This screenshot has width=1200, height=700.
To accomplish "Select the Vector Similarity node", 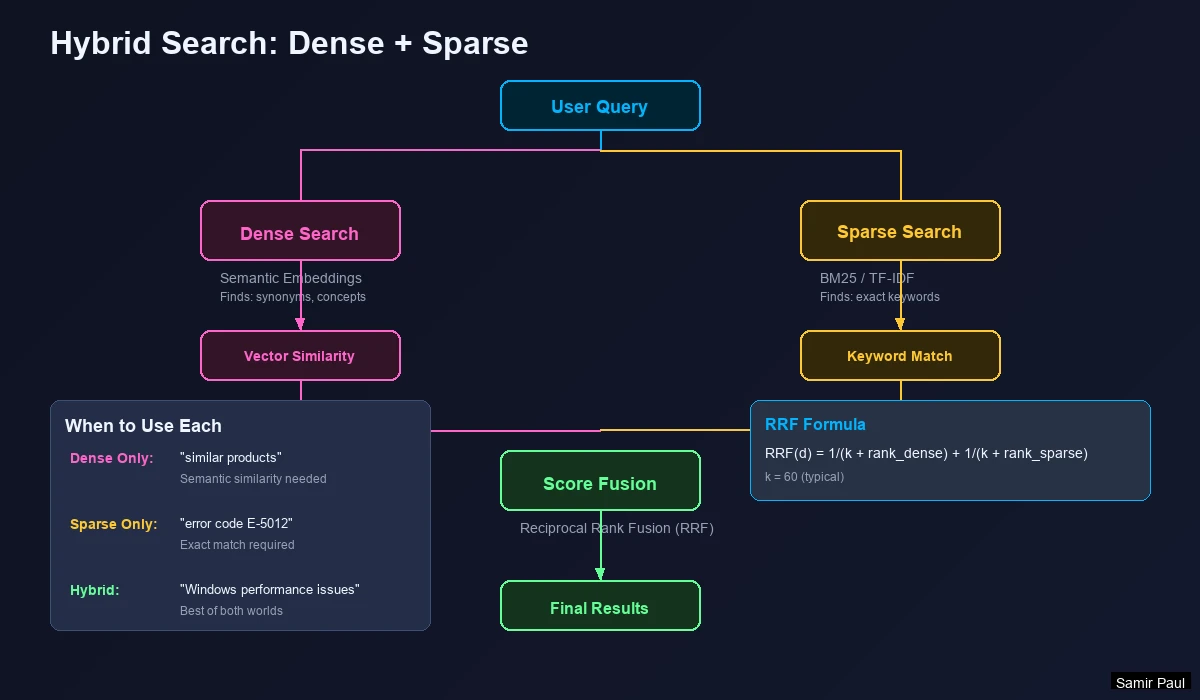I will 300,355.
